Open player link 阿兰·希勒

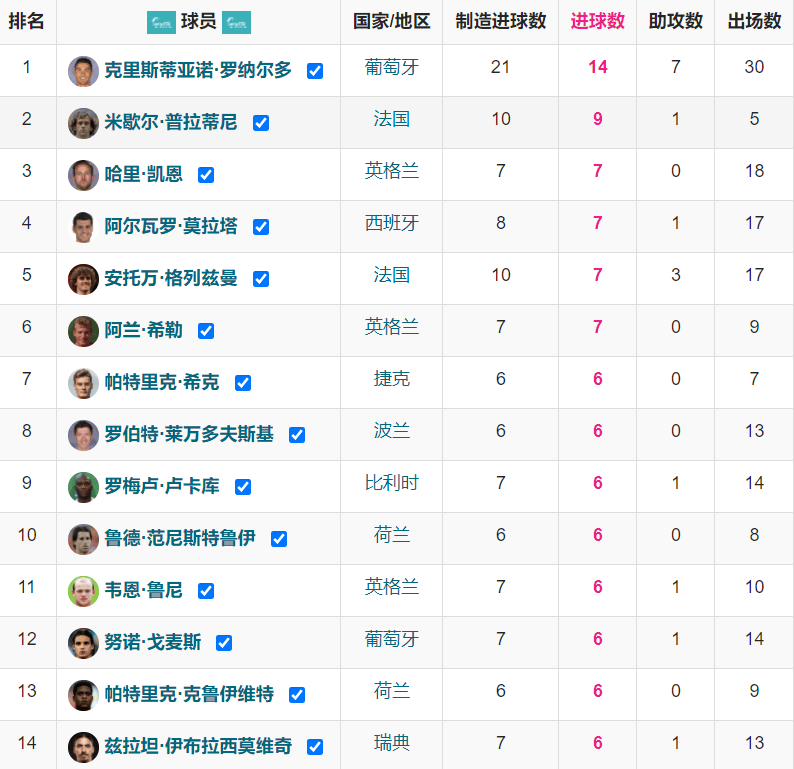[143, 331]
